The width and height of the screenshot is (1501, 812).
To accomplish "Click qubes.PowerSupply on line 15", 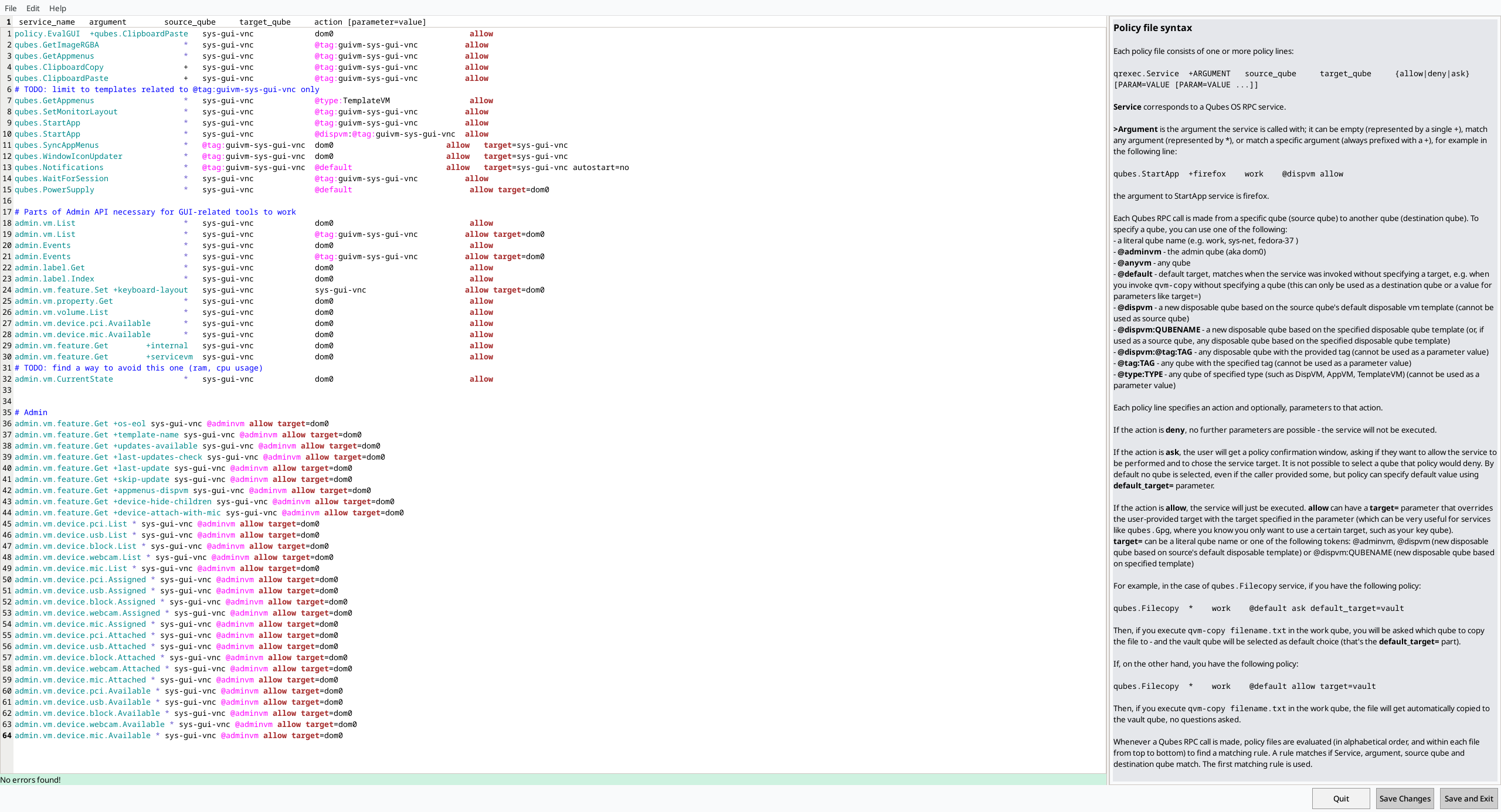I will (x=54, y=190).
